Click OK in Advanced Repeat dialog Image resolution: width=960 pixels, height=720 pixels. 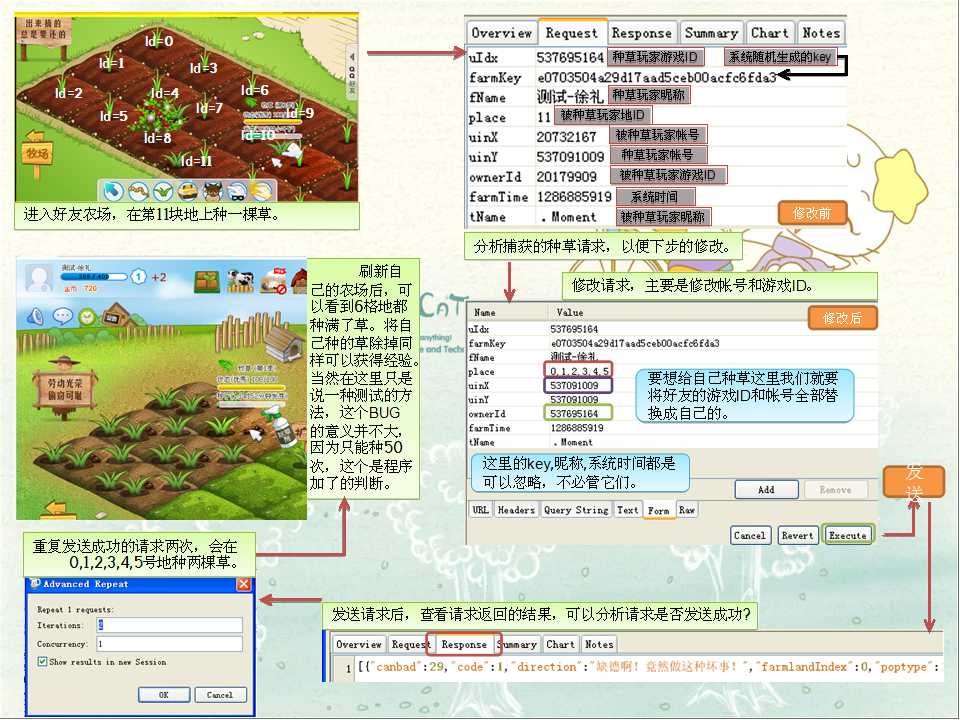pos(163,695)
